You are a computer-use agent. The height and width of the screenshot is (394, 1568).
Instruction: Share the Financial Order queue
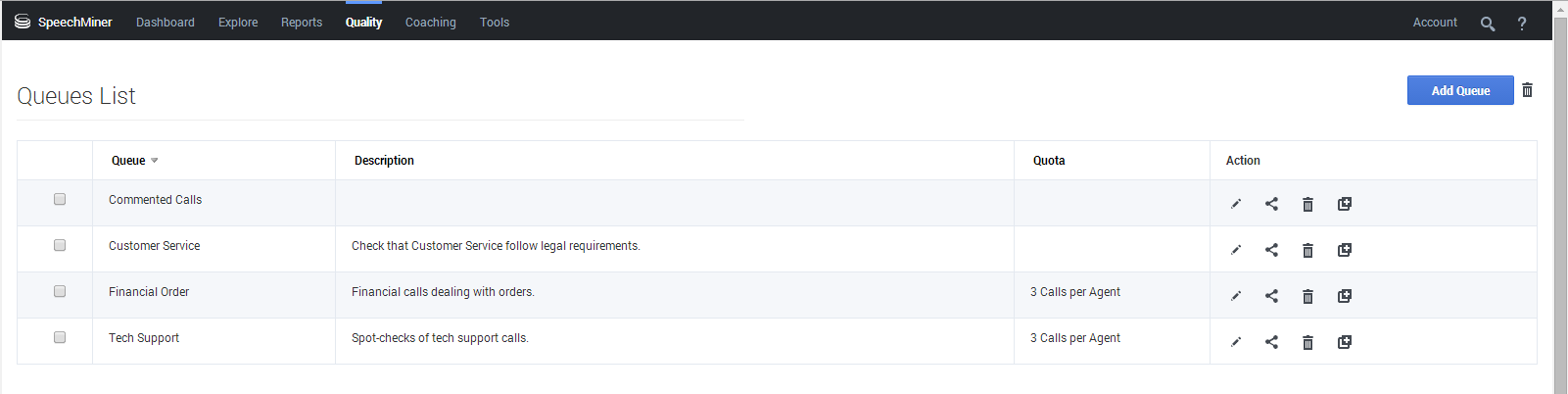[x=1271, y=296]
